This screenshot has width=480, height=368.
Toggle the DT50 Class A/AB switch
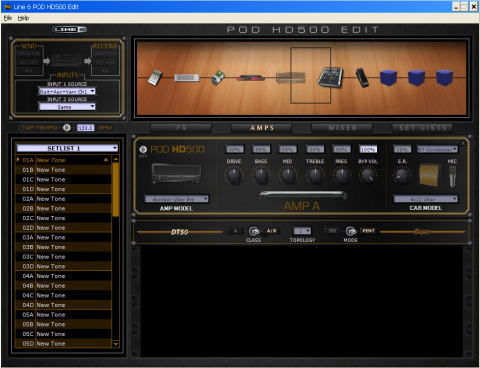pos(254,231)
